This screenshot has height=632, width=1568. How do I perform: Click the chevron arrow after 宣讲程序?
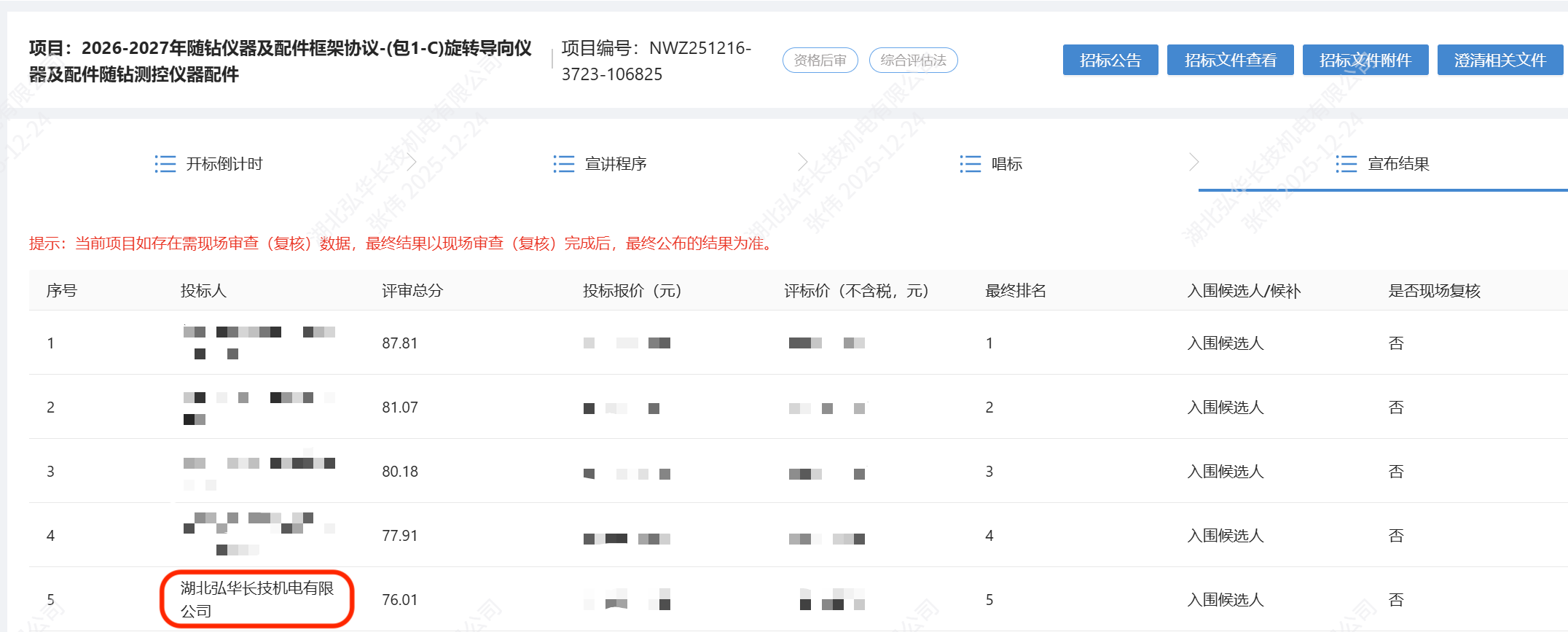(x=802, y=162)
